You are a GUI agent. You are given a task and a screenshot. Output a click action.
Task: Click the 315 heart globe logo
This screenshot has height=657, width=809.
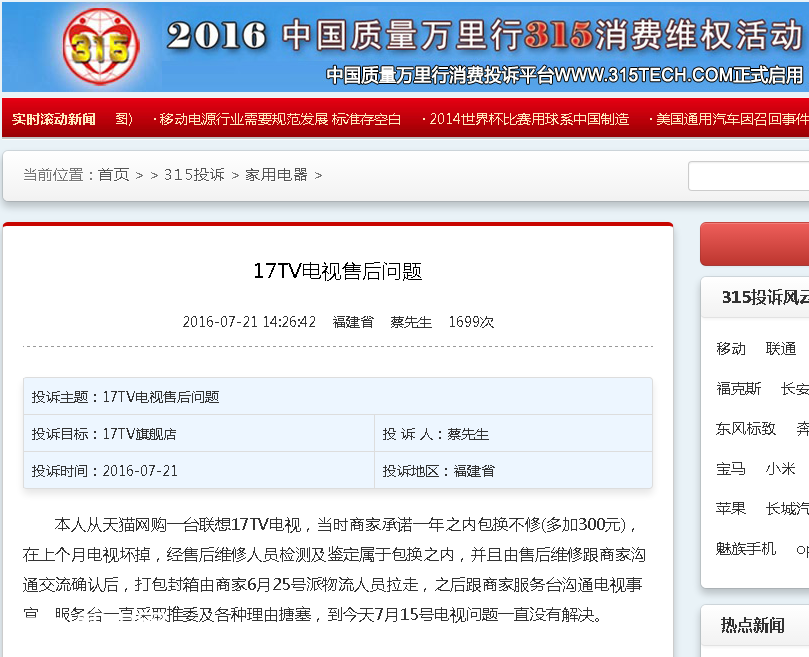coord(101,46)
